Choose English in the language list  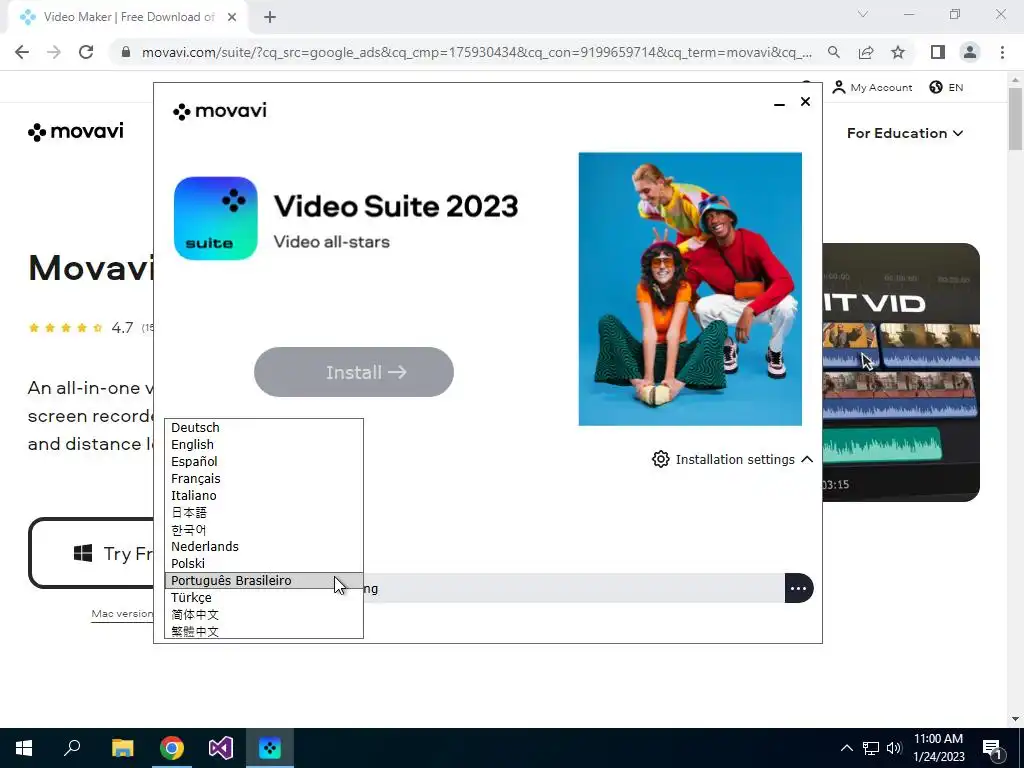tap(263, 445)
